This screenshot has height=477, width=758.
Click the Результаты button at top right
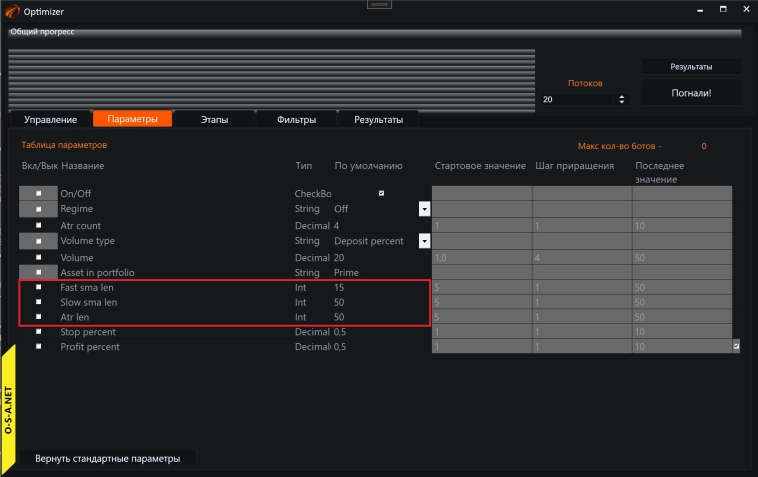pyautogui.click(x=691, y=67)
